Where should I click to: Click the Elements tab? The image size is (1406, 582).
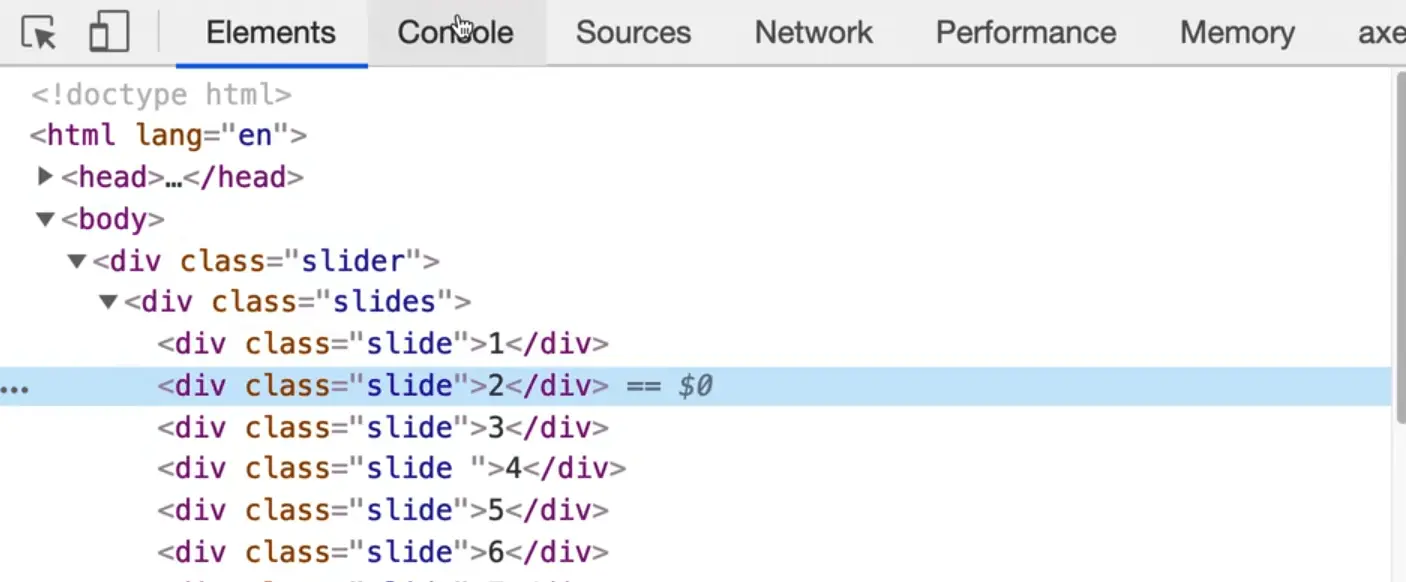271,33
